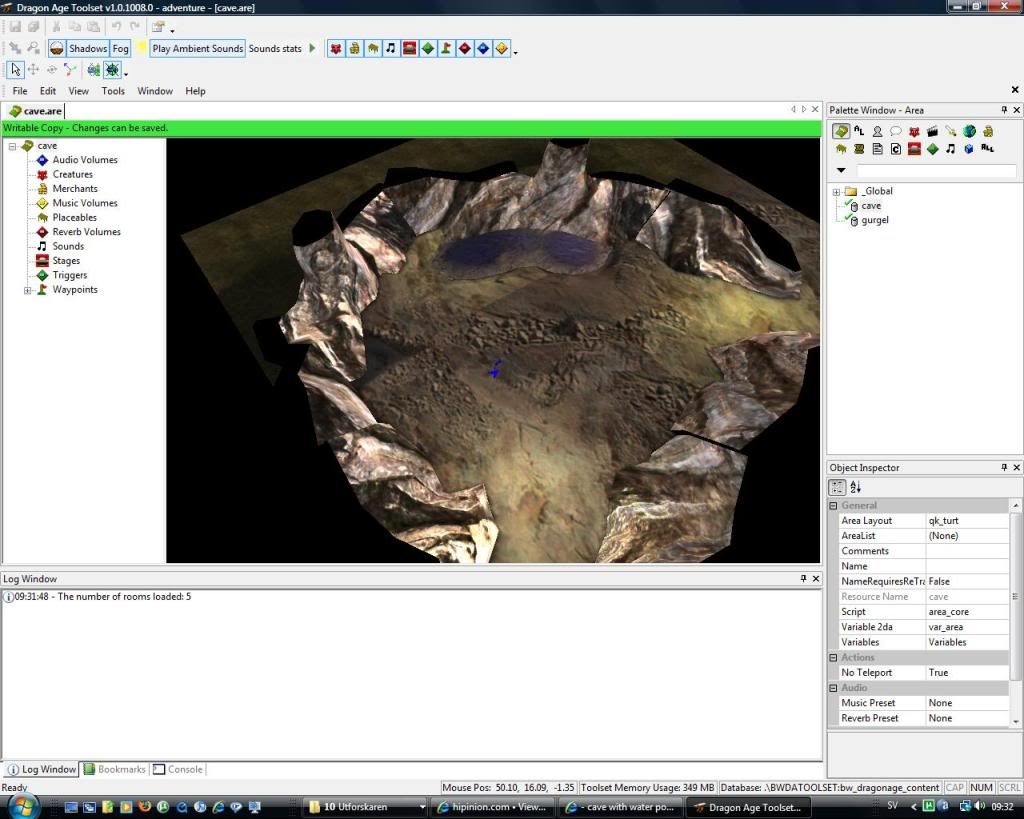Switch to the Console tab

(178, 769)
